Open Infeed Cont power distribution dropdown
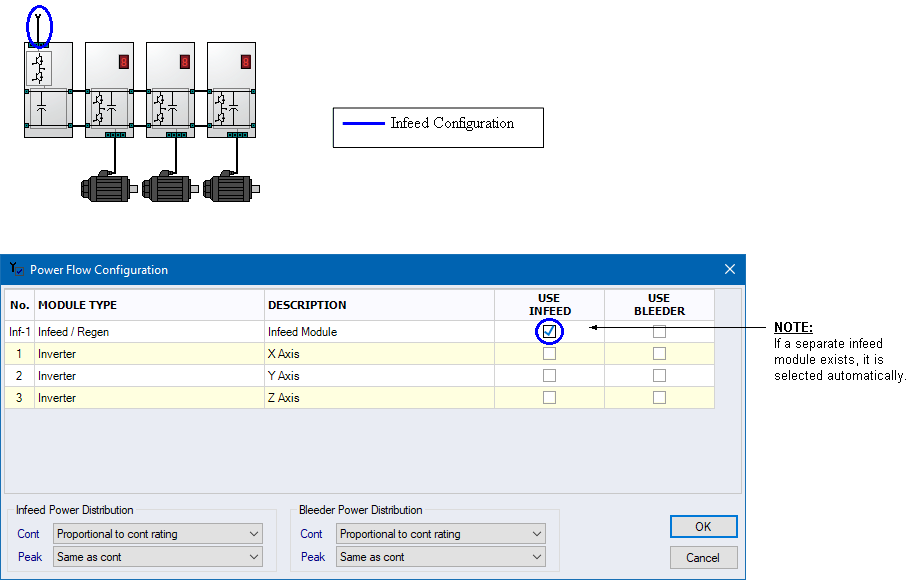This screenshot has height=580, width=913. pyautogui.click(x=159, y=534)
